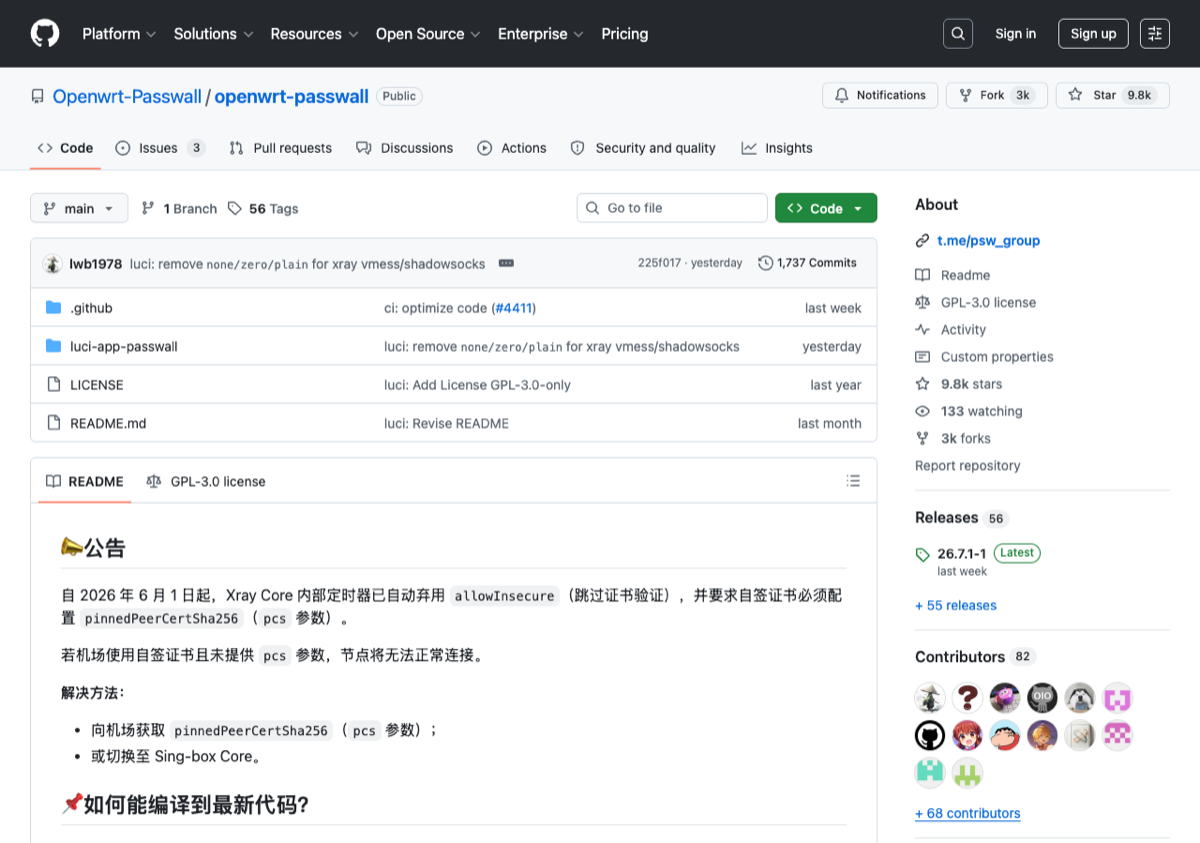Fork the repository with Fork button

(997, 95)
